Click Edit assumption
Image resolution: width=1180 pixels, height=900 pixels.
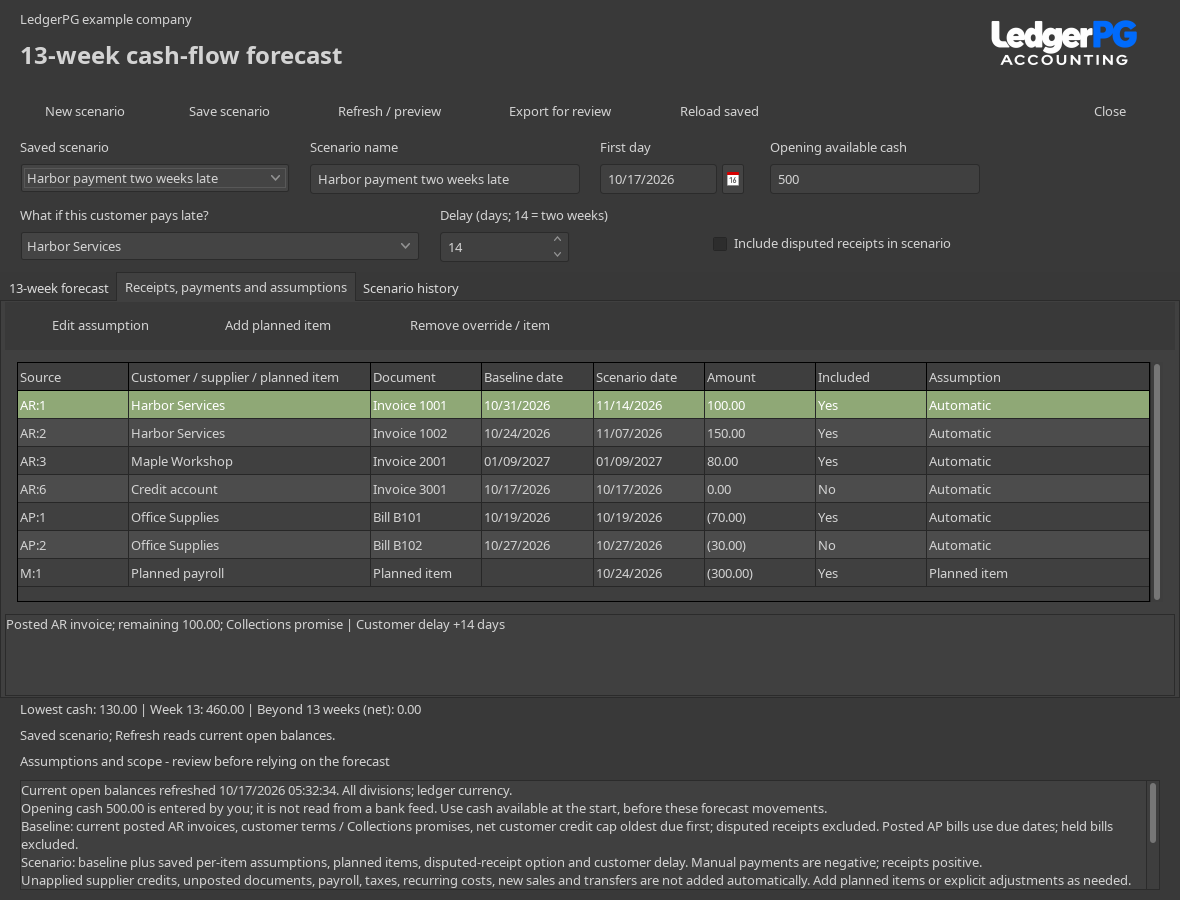coord(100,326)
